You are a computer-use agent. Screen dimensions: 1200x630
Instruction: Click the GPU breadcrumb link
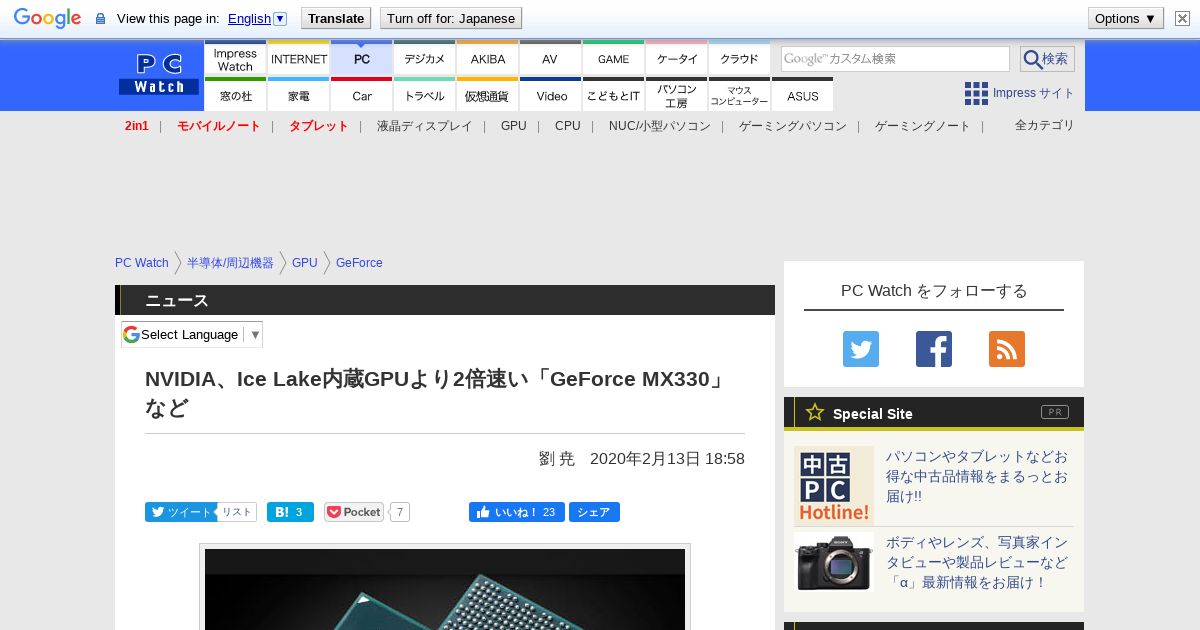coord(305,263)
